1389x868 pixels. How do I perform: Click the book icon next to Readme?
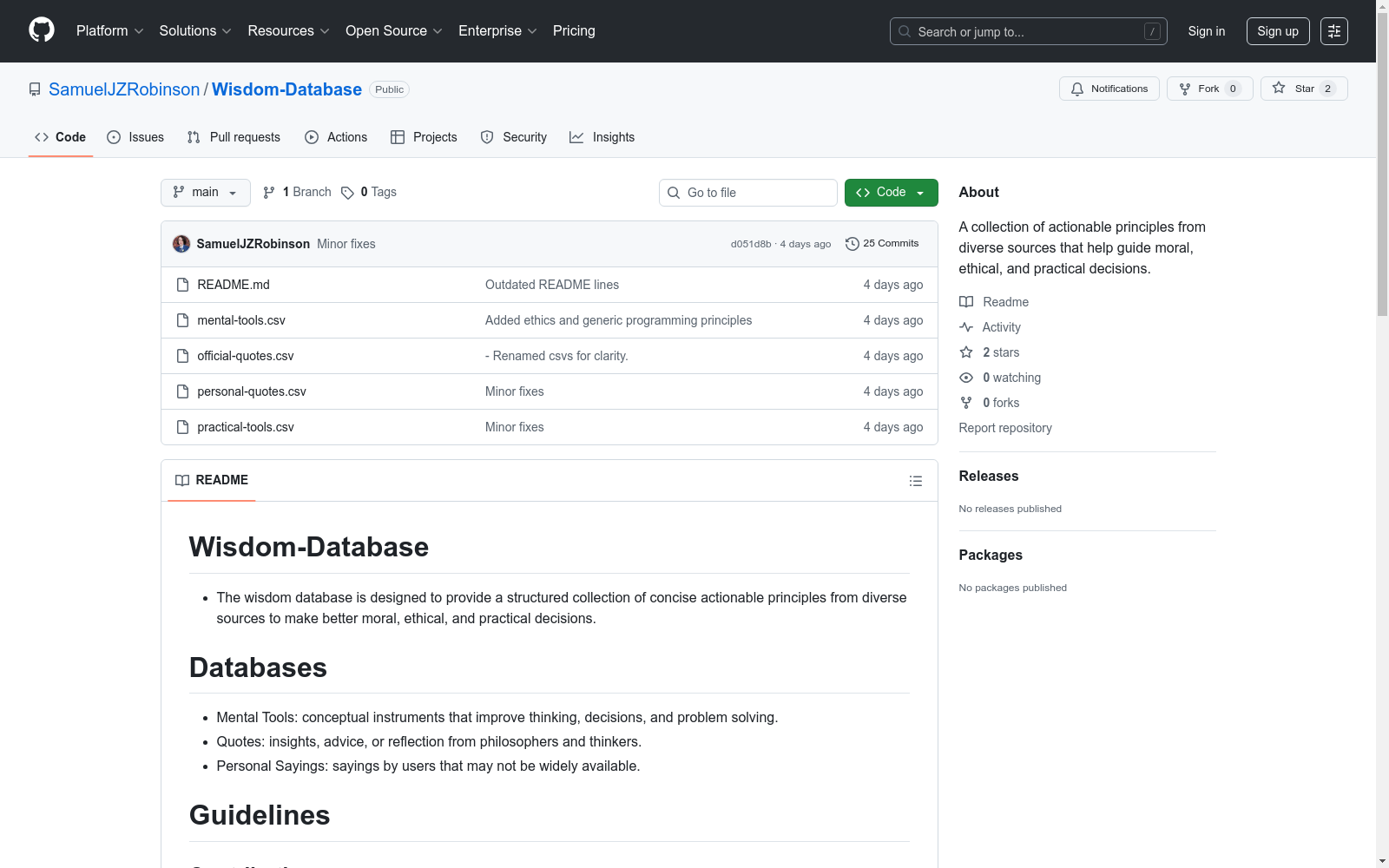pos(966,302)
